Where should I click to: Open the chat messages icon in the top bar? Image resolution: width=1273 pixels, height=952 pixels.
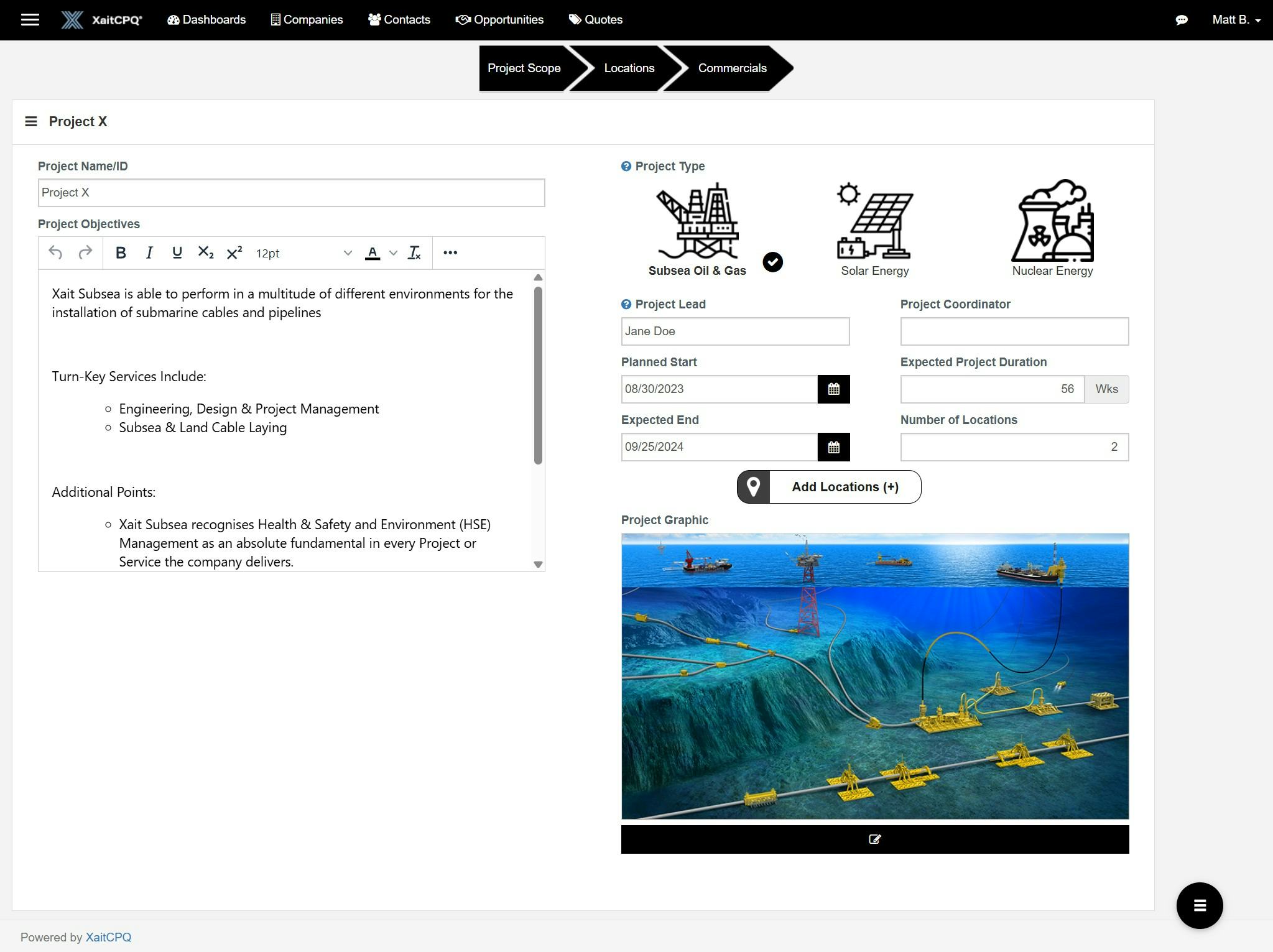(x=1181, y=19)
